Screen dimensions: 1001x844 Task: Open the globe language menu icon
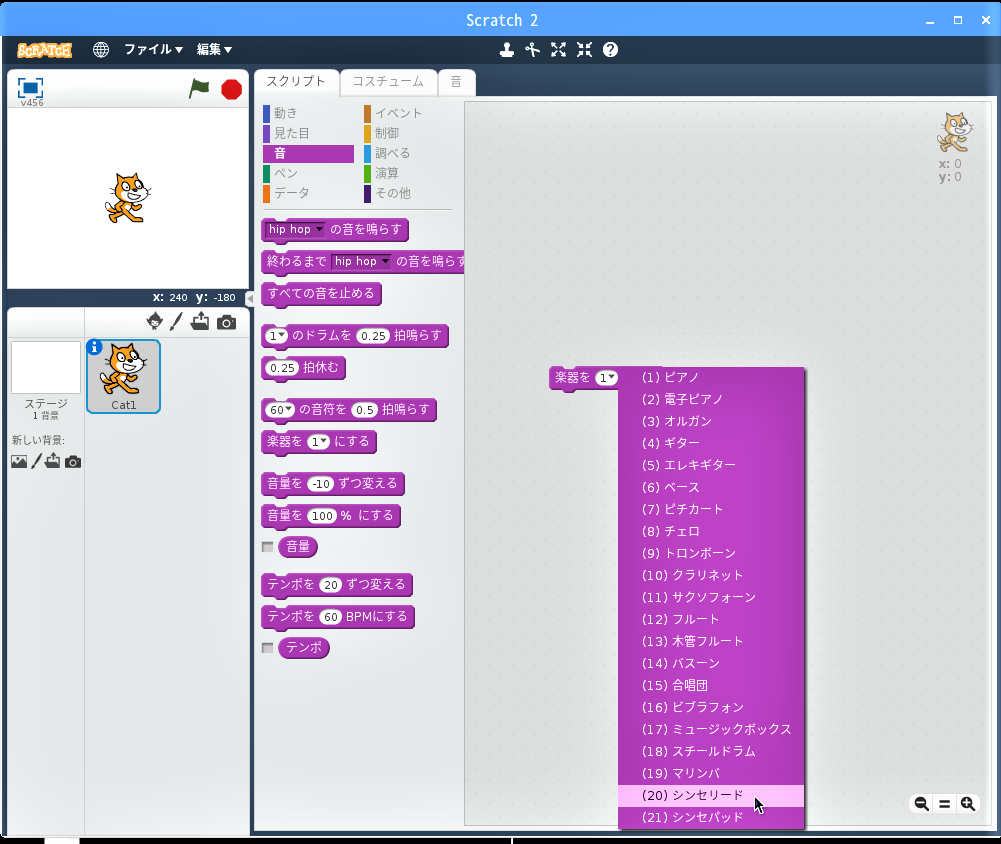[x=101, y=49]
